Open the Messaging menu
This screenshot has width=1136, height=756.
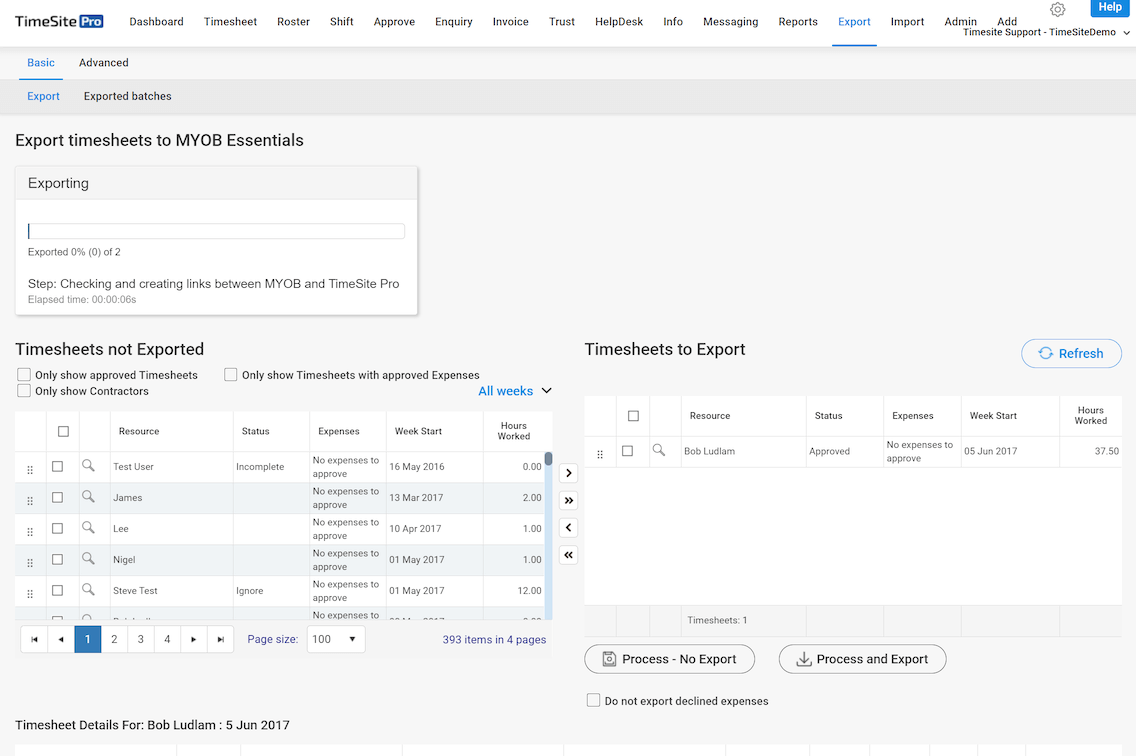tap(730, 22)
